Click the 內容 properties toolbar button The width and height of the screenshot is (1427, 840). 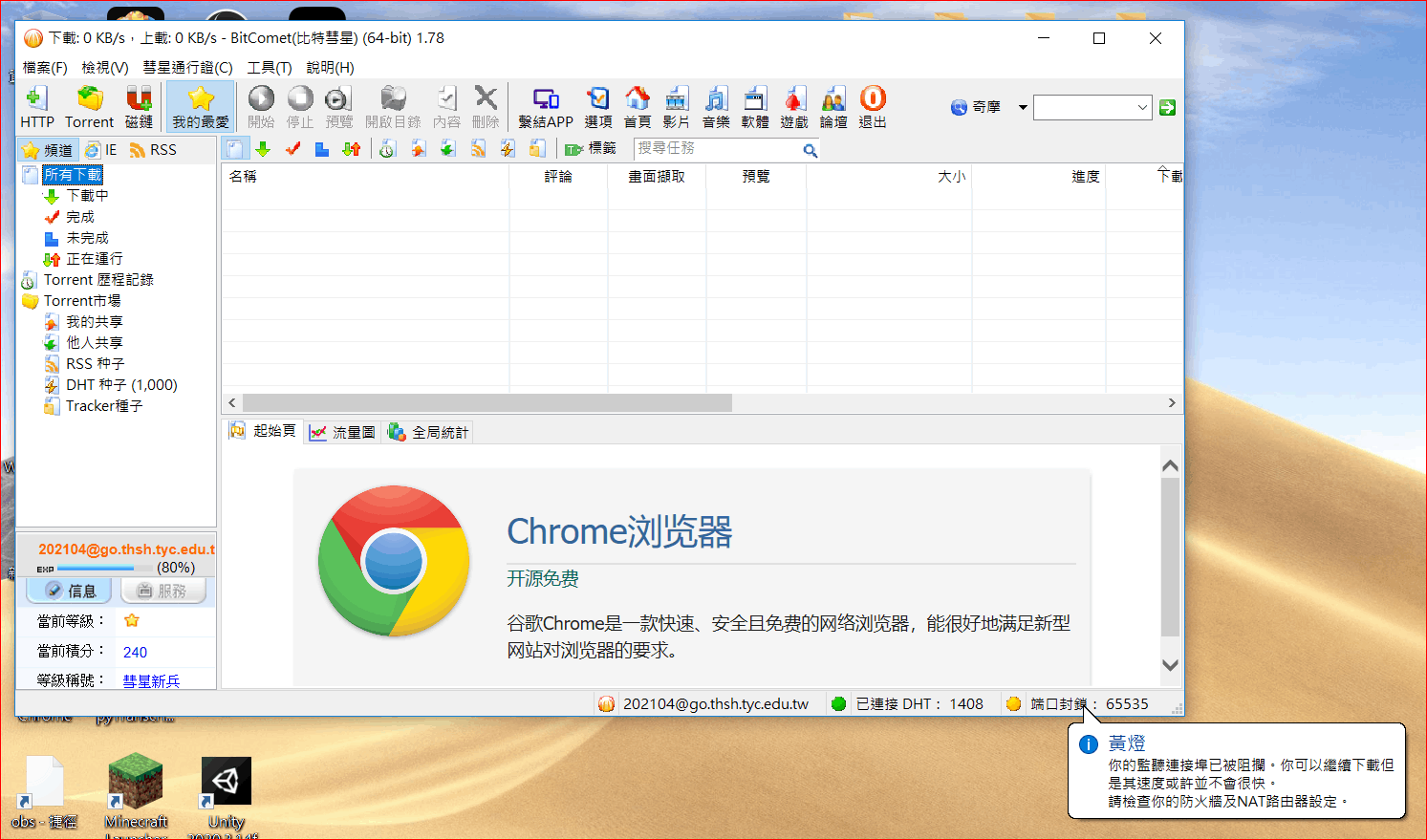446,107
